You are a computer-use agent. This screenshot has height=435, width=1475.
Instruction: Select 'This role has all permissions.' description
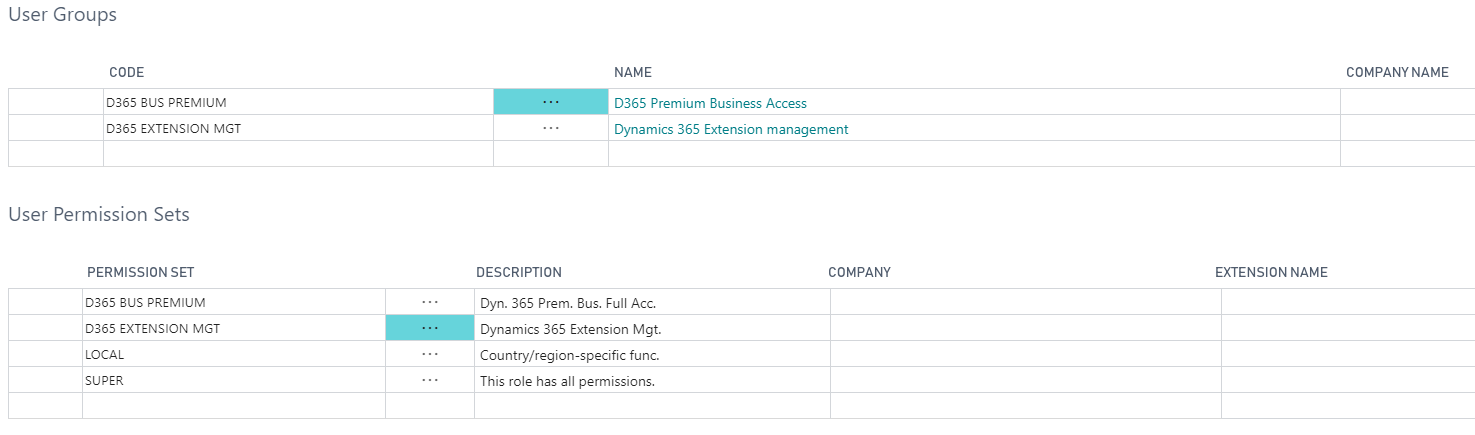coord(567,381)
